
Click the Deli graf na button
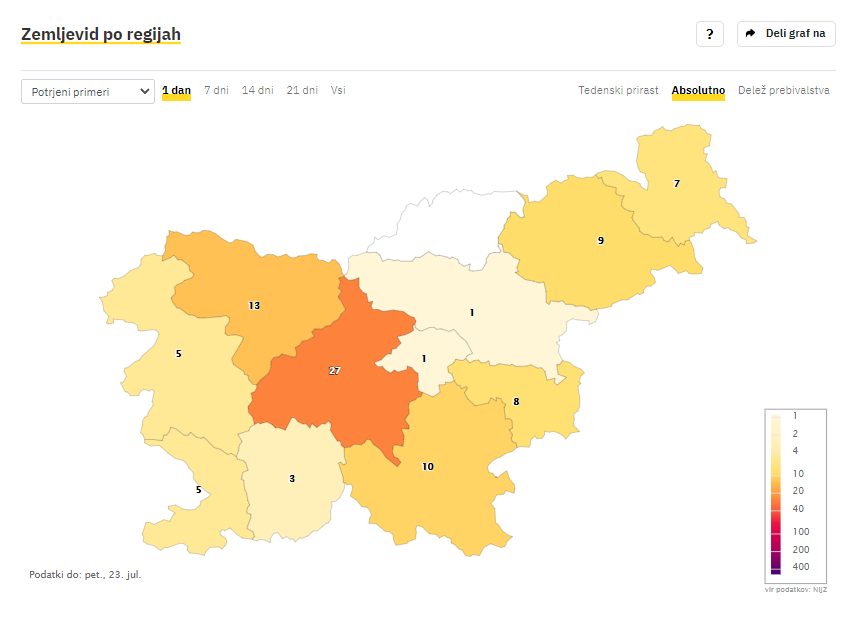click(786, 34)
